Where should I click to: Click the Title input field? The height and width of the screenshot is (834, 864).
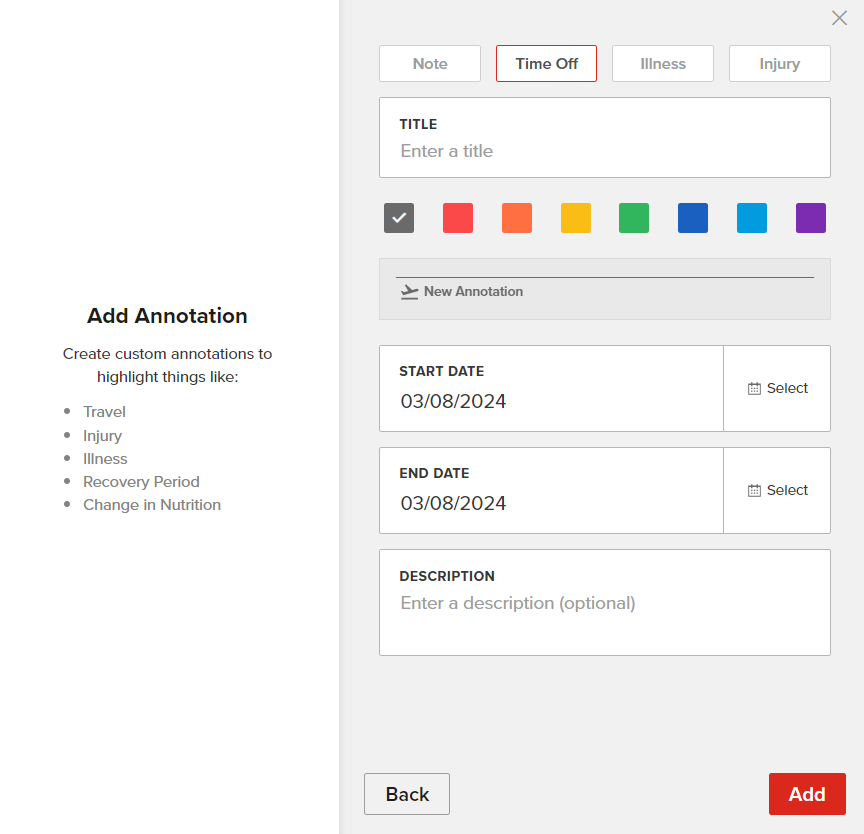coord(604,151)
